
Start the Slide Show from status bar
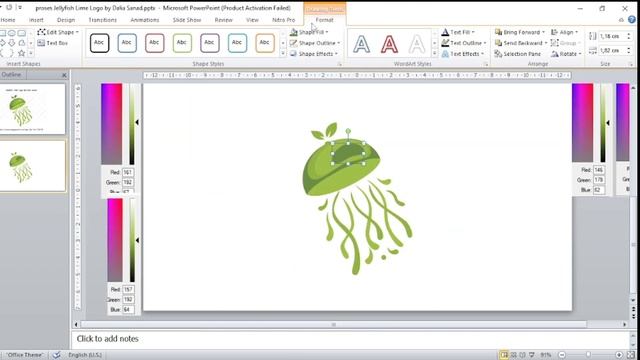(531, 355)
